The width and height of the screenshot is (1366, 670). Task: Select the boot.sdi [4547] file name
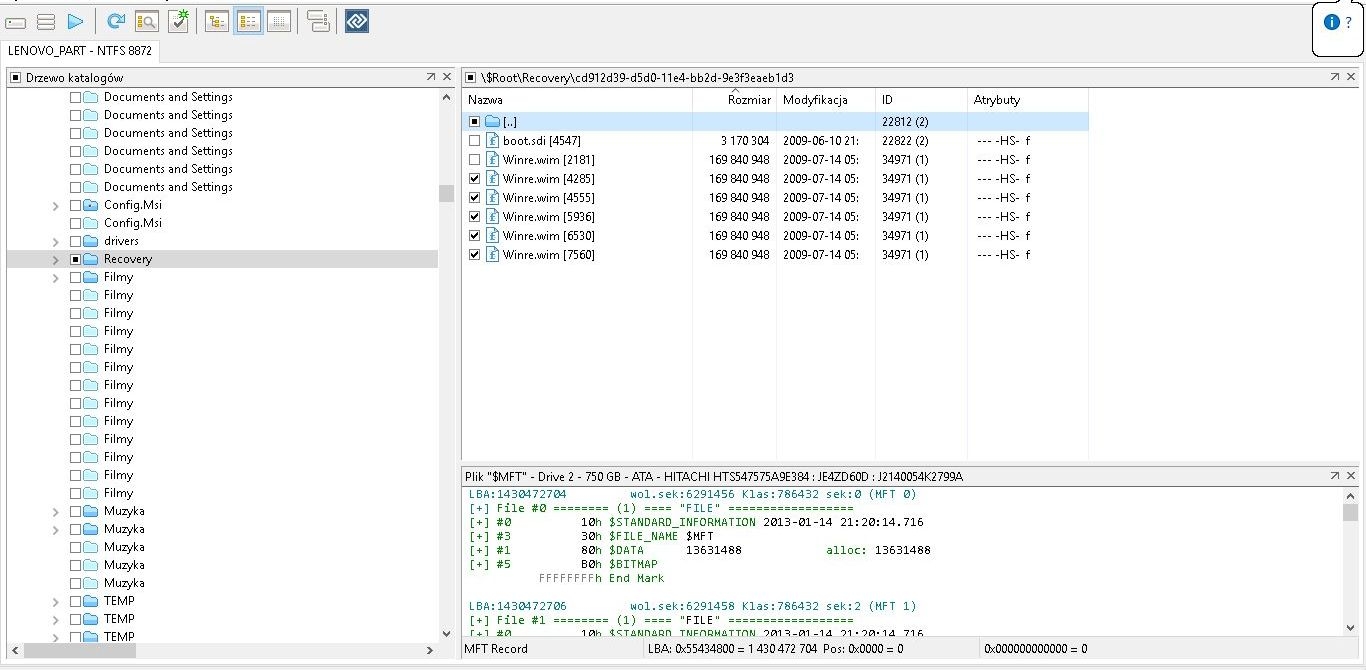click(x=541, y=141)
